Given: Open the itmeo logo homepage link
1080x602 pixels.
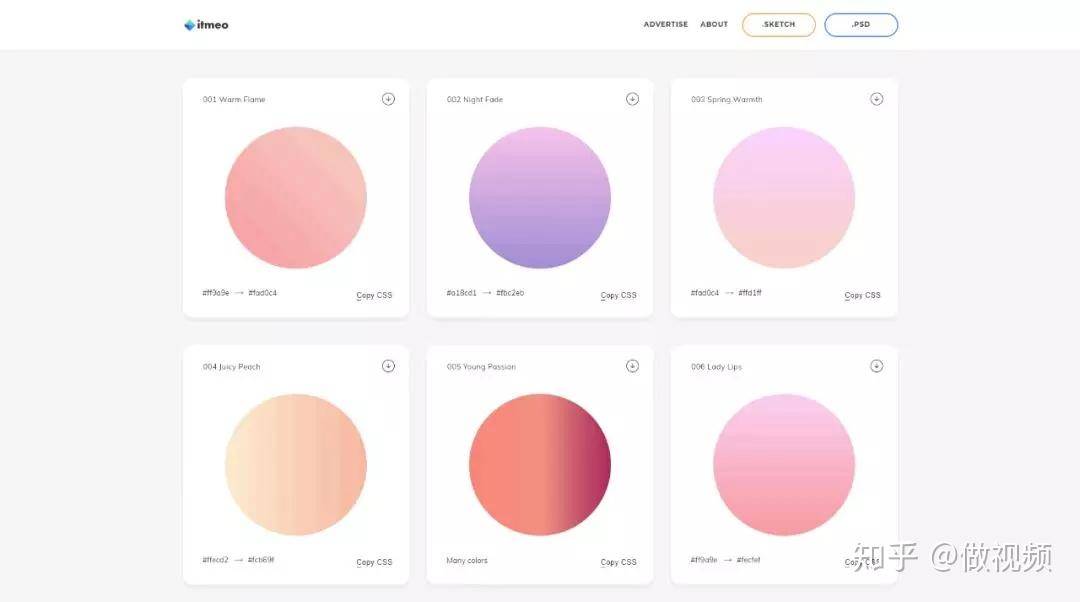Looking at the screenshot, I should pos(206,25).
